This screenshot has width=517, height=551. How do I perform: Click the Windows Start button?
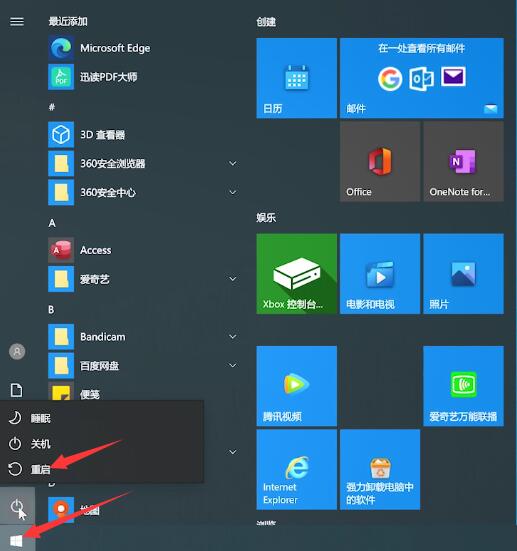tap(17, 540)
